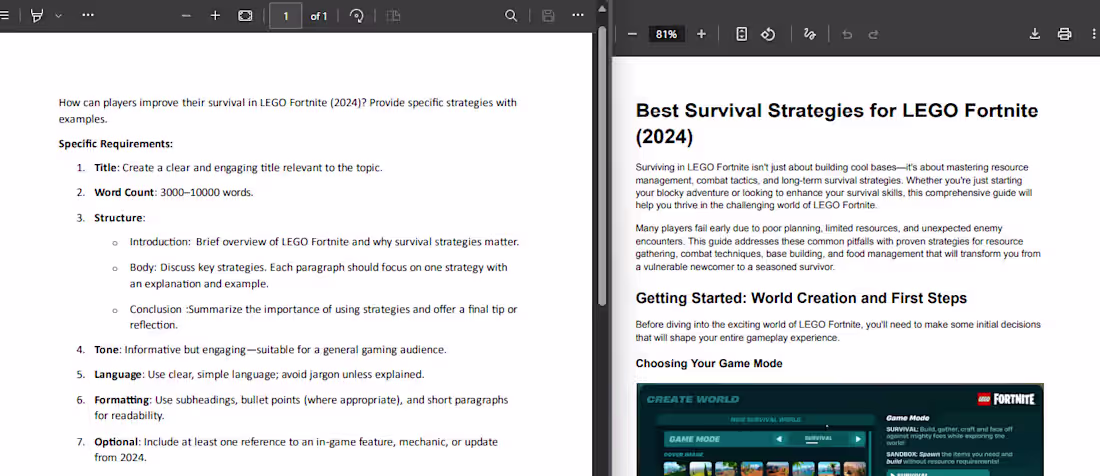Click the page number field showing 1
Screen dimensions: 1100x476
286,15
